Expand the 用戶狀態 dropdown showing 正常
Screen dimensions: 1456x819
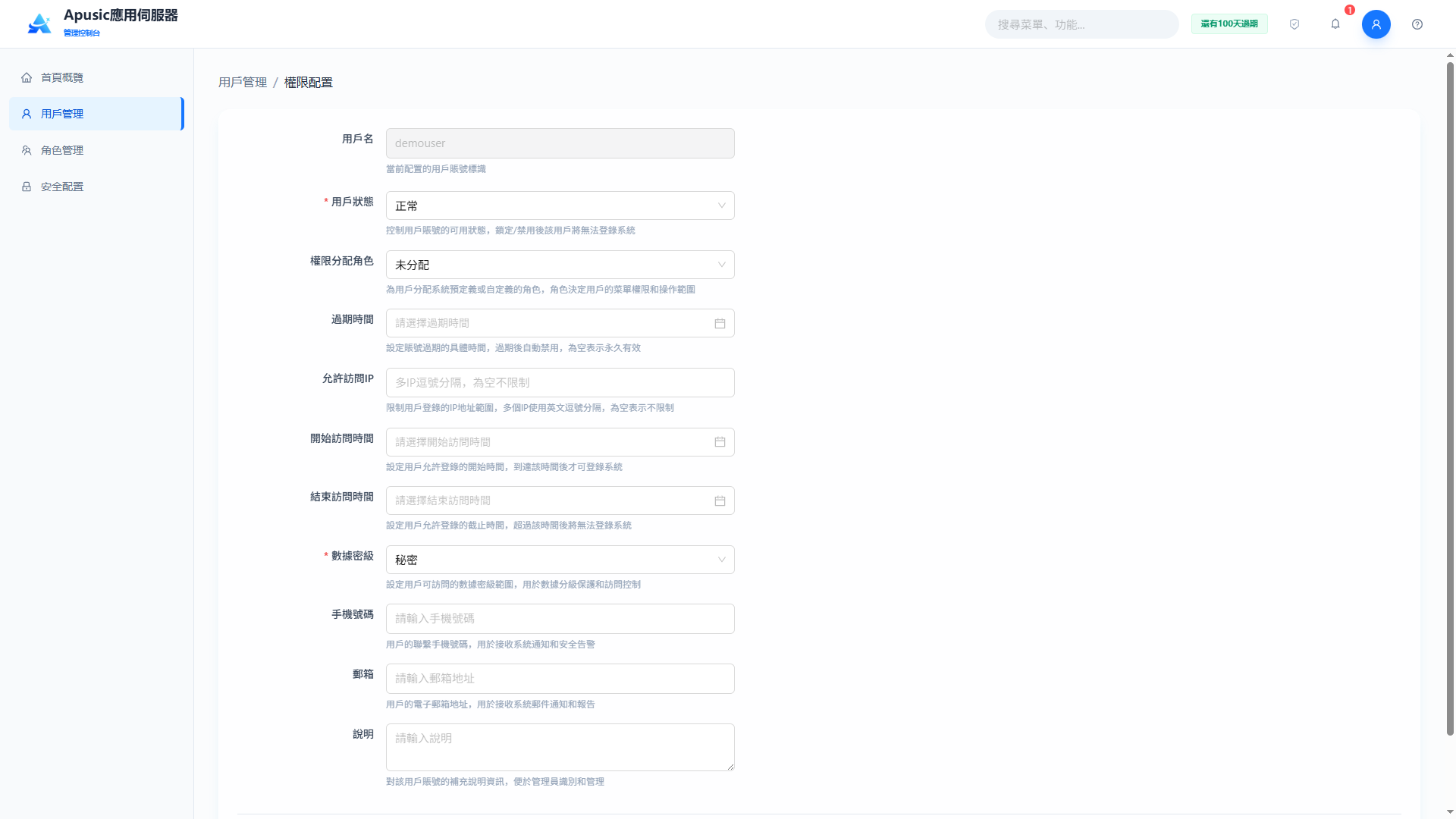[x=560, y=206]
